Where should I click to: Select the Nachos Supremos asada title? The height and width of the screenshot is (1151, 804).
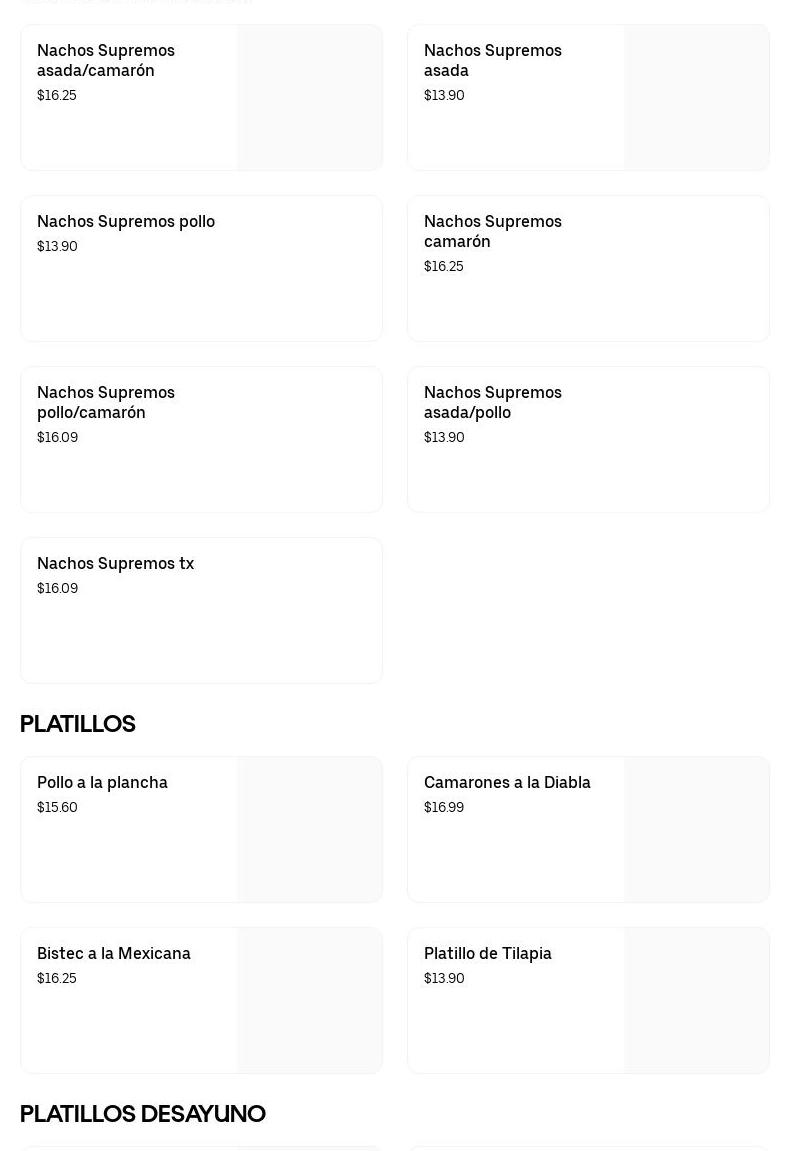(492, 60)
